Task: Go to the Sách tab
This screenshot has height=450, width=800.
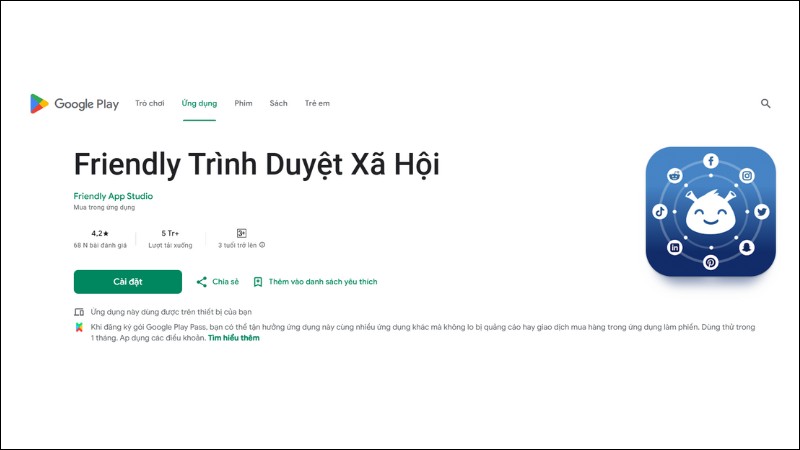Action: 279,103
